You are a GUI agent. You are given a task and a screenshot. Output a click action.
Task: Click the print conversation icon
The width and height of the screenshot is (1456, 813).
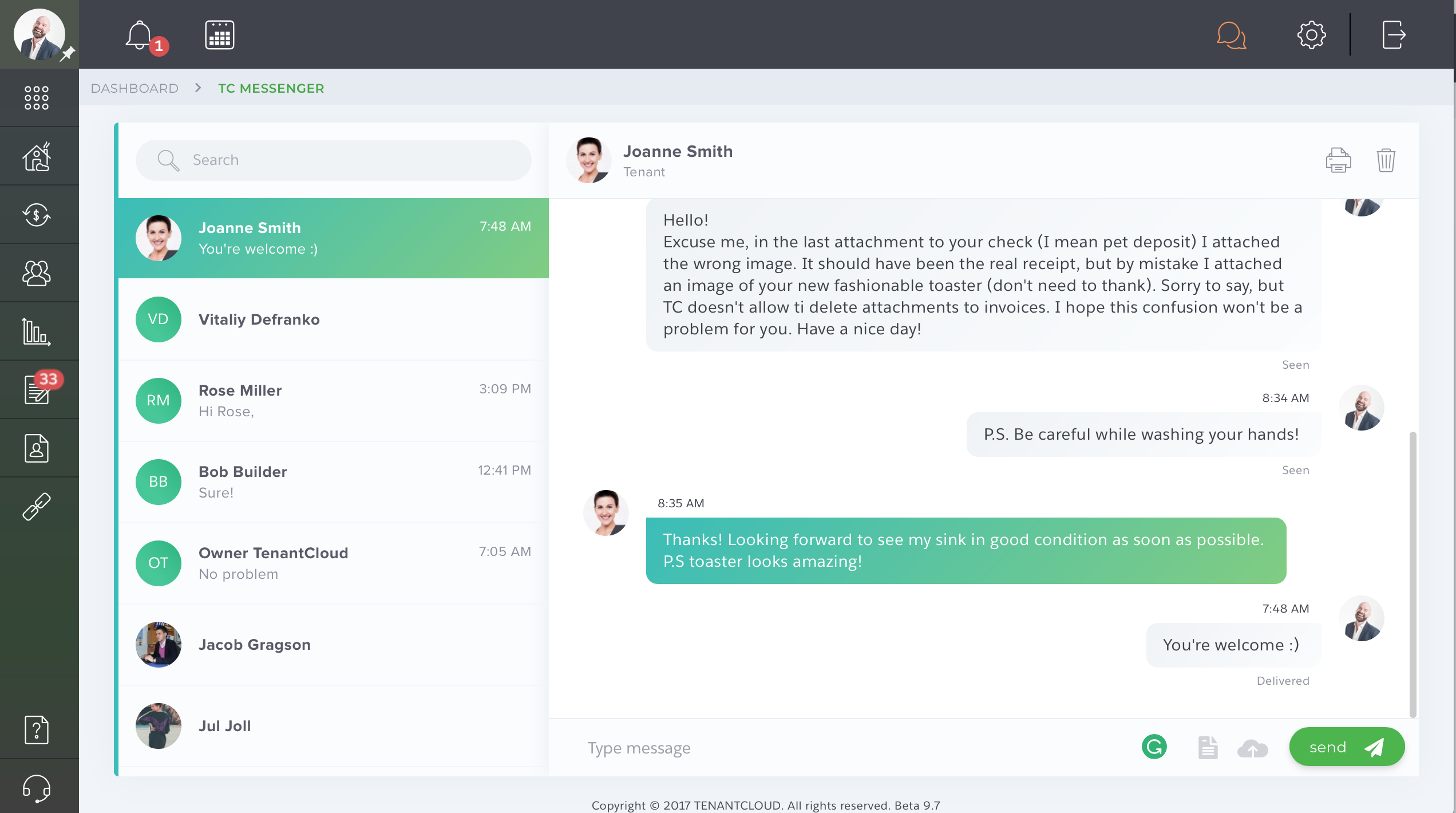(x=1339, y=160)
